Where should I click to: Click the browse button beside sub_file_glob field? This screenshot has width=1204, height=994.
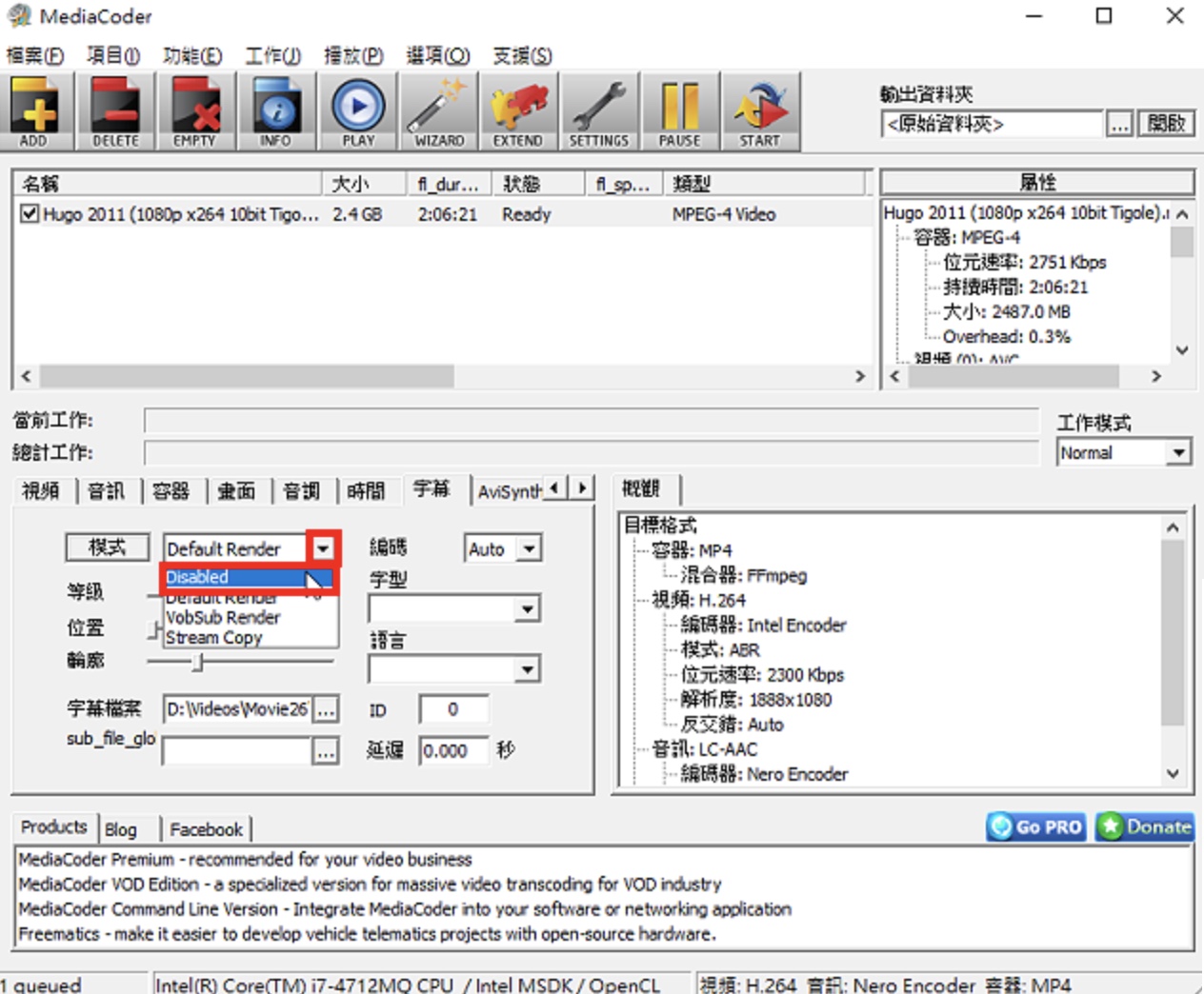(x=326, y=751)
